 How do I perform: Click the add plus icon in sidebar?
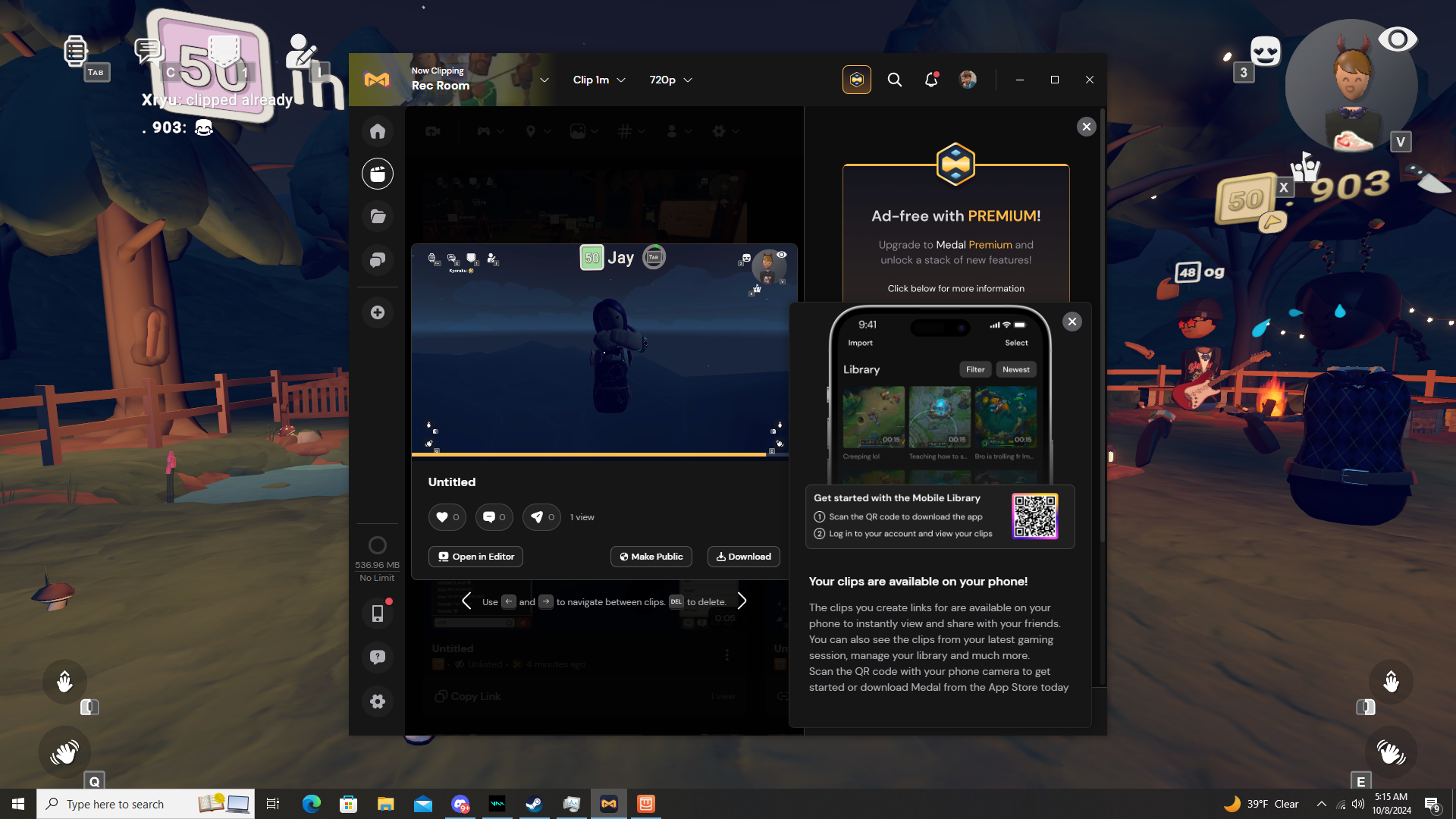(378, 312)
